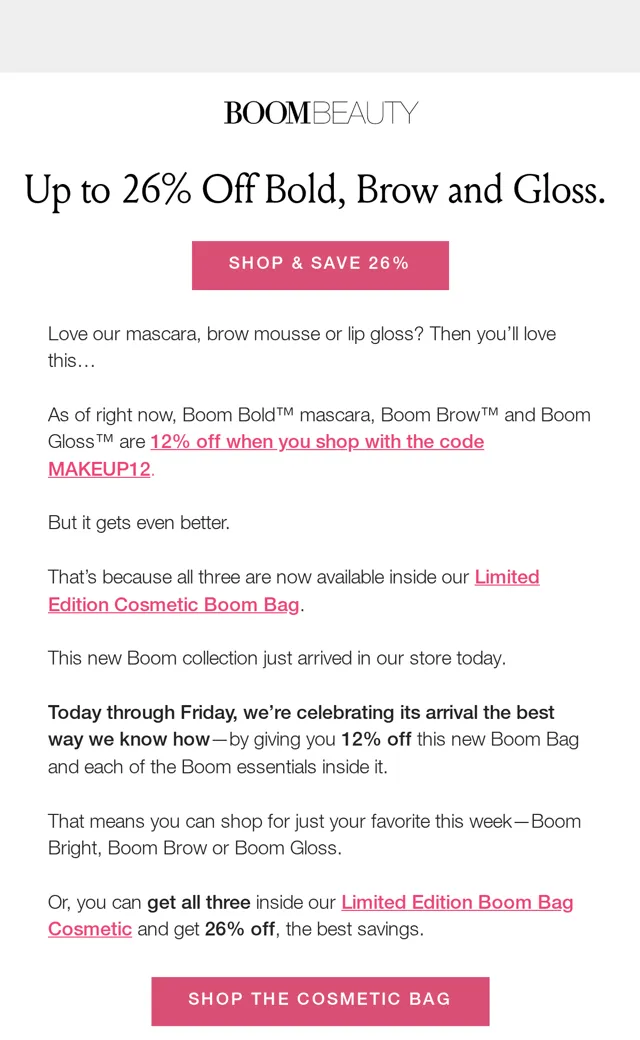Click the bold 'get all three' text
Viewport: 640px width, 1040px height.
coord(198,903)
